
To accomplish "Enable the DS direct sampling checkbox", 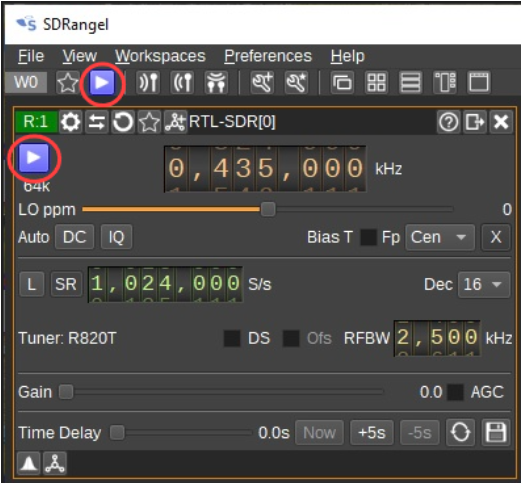I will (x=232, y=338).
